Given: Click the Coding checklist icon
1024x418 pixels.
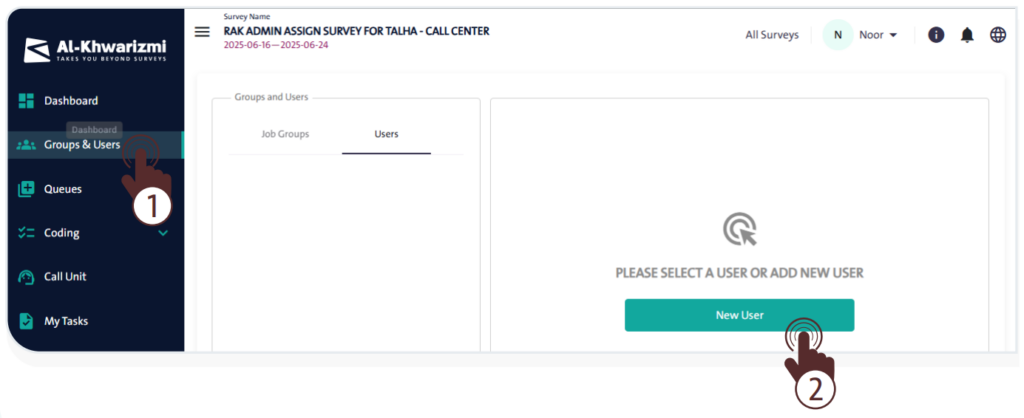Looking at the screenshot, I should [27, 233].
